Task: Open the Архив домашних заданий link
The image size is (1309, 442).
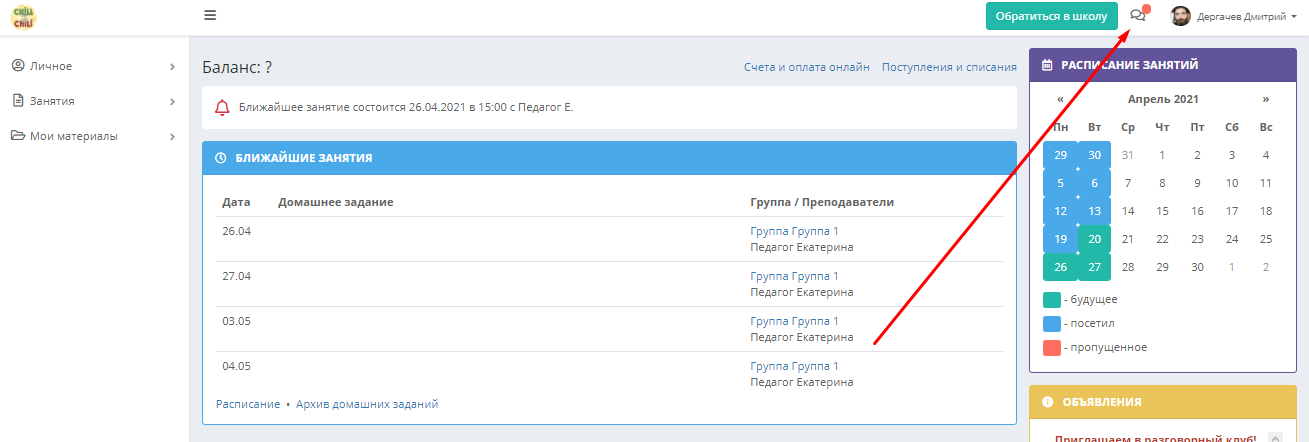Action: (x=367, y=404)
